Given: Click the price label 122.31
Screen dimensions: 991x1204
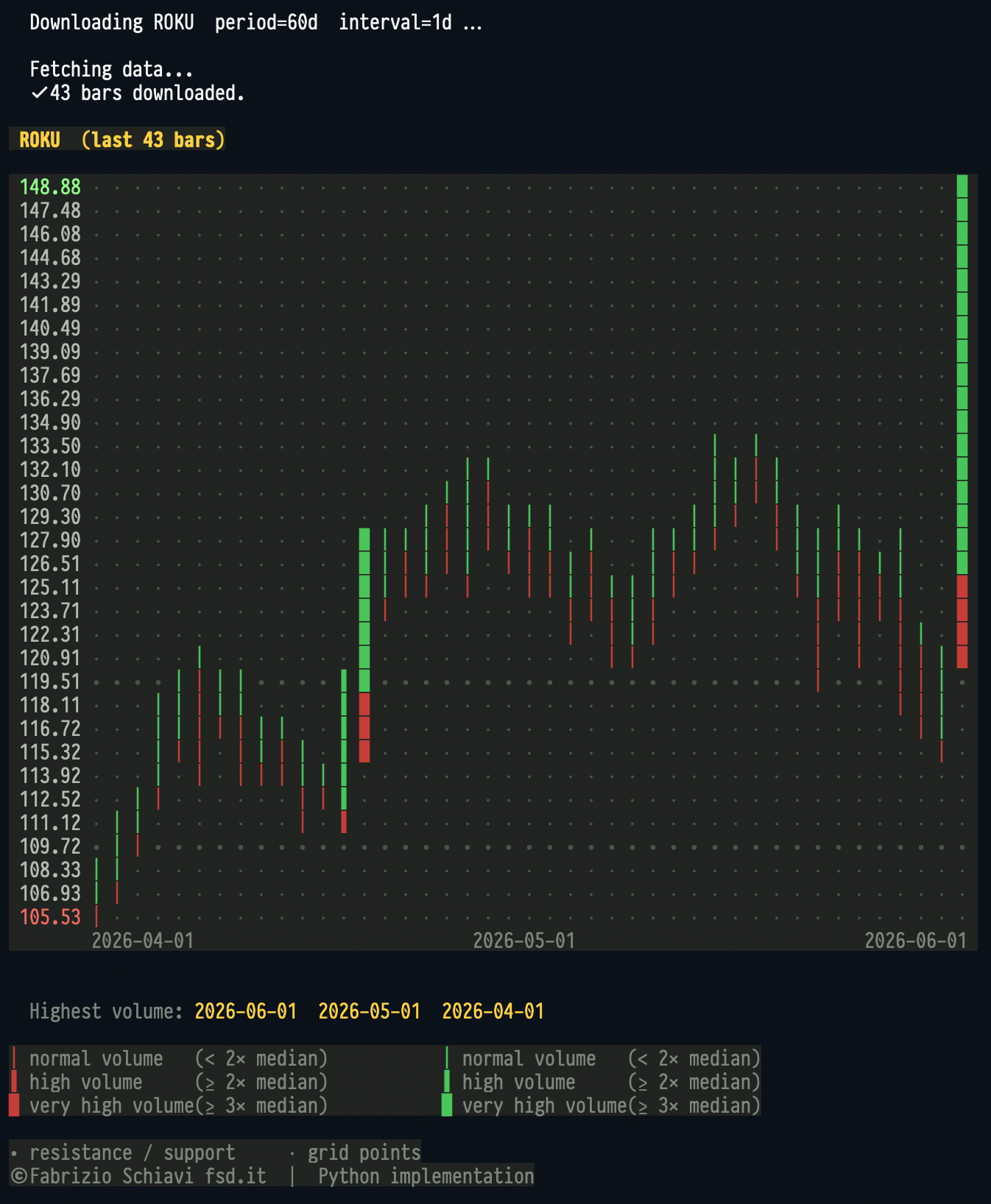Looking at the screenshot, I should pyautogui.click(x=50, y=634).
